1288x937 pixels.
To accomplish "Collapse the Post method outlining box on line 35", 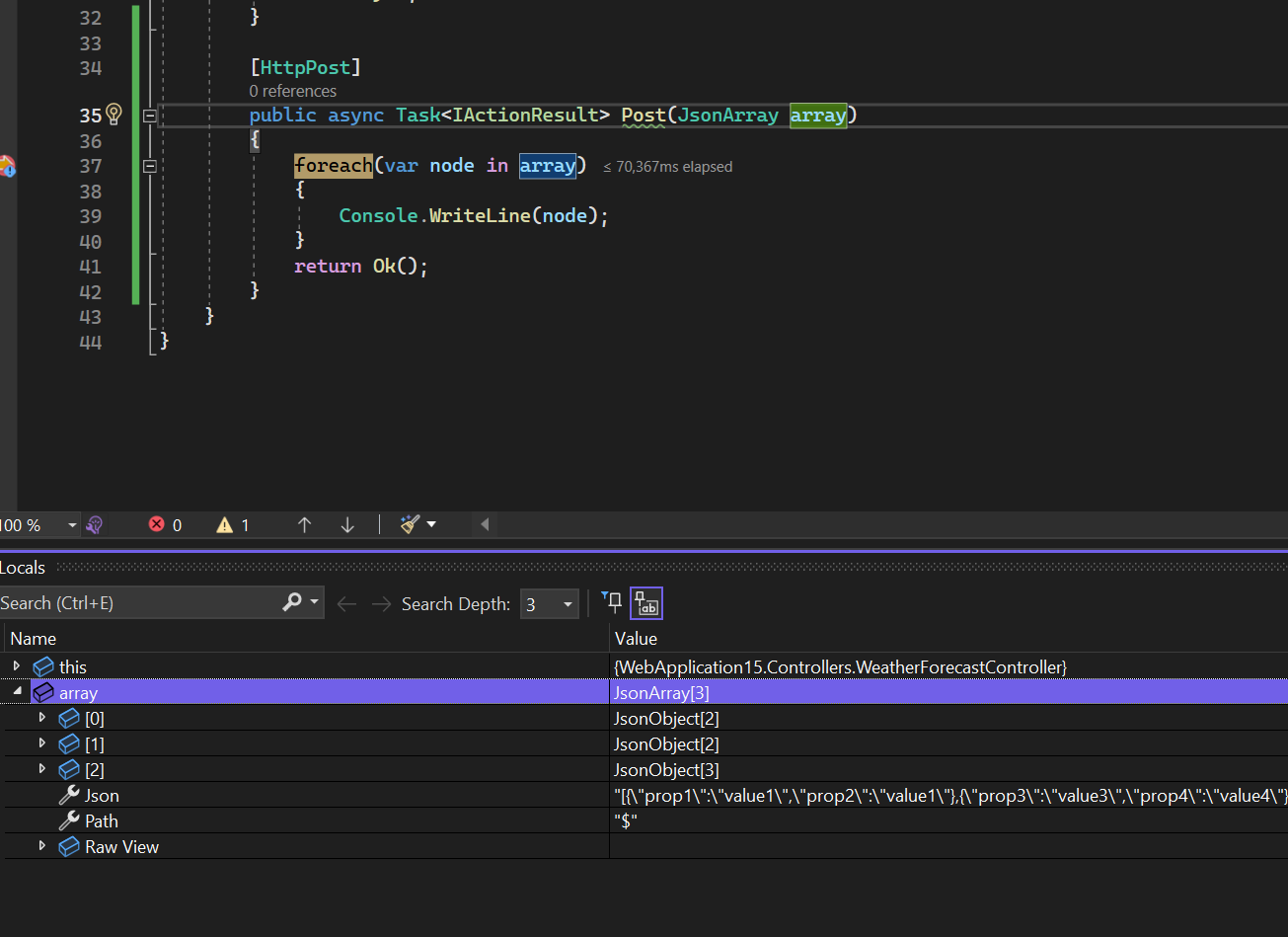I will (x=150, y=116).
